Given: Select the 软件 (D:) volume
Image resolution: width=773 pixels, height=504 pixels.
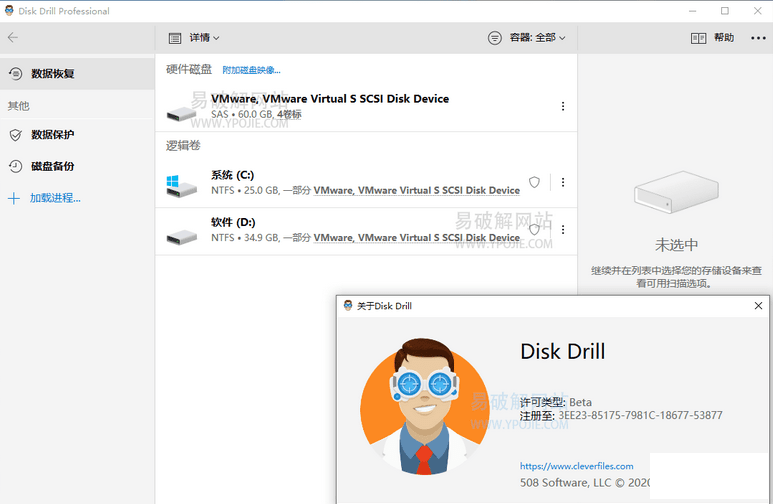Looking at the screenshot, I should (366, 231).
